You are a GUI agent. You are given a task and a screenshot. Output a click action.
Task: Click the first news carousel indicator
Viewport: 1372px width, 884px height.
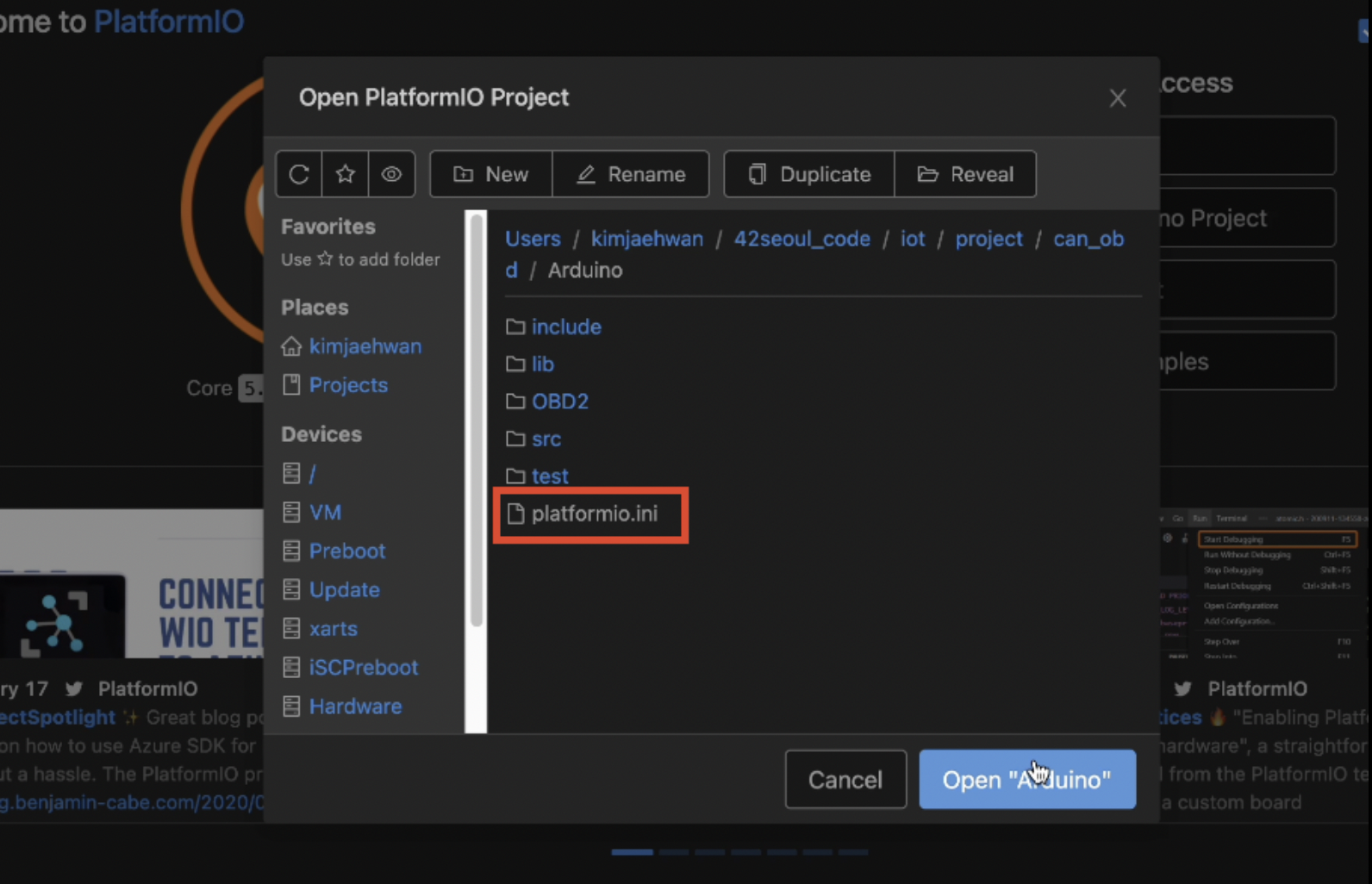point(633,852)
